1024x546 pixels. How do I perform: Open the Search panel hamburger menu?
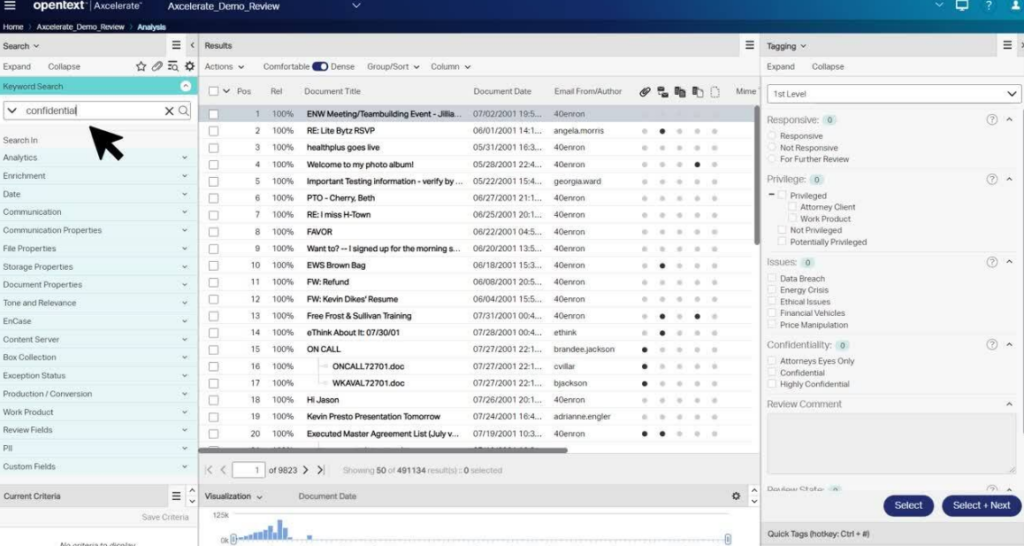[x=176, y=45]
